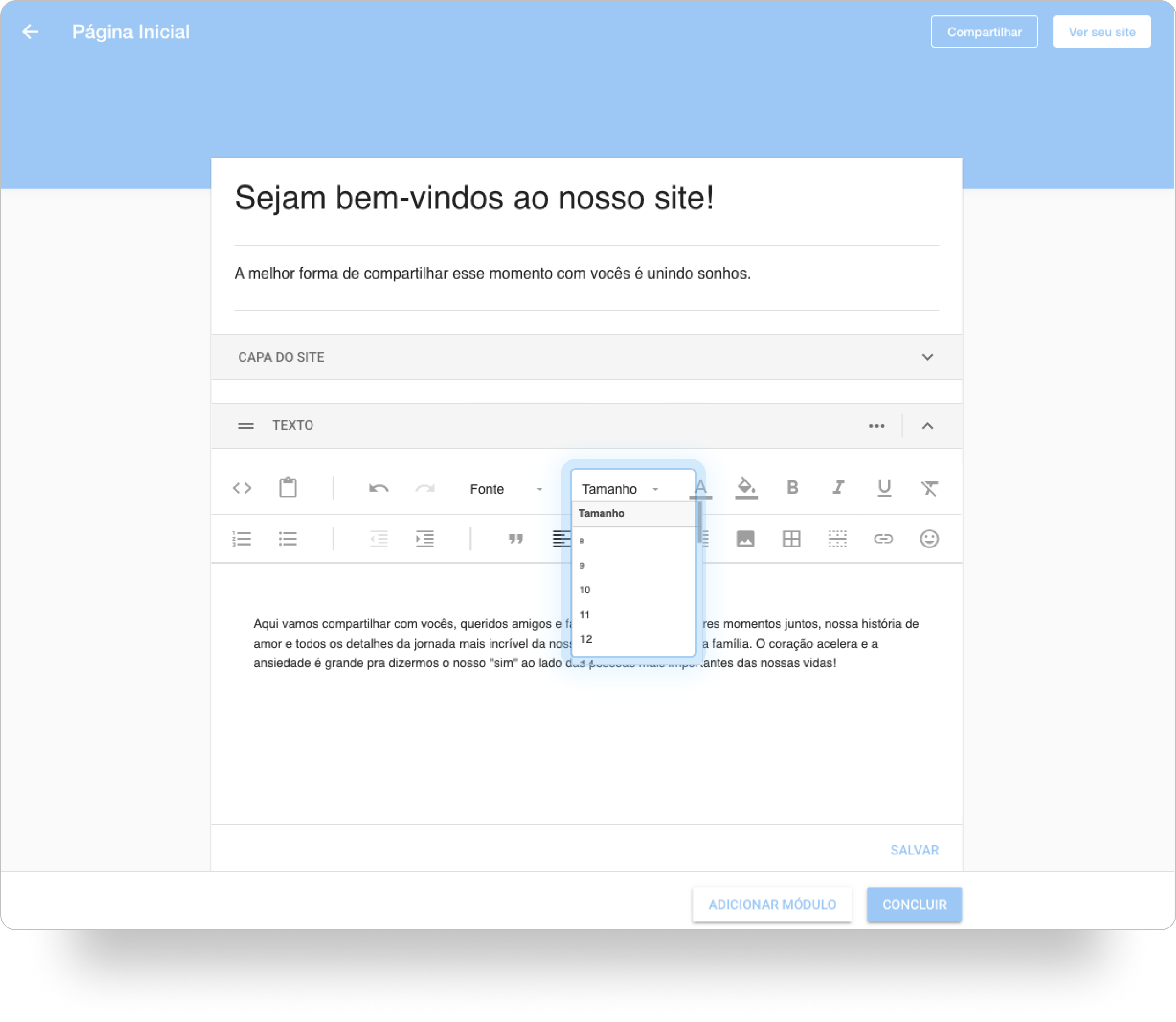Insert a horizontal divider line
The width and height of the screenshot is (1176, 1022).
(x=837, y=539)
